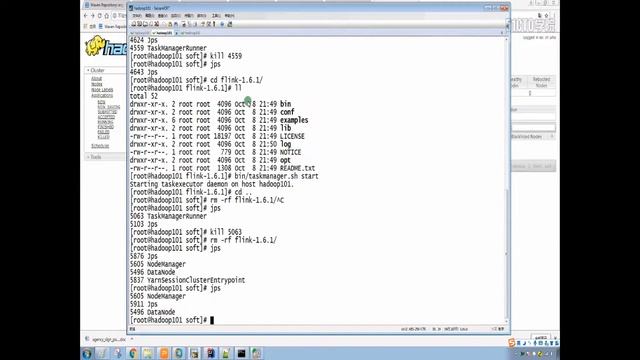Viewport: 640px width, 360px height.
Task: Click the "5063 TaskManagerRunner" line
Action: click(x=168, y=216)
